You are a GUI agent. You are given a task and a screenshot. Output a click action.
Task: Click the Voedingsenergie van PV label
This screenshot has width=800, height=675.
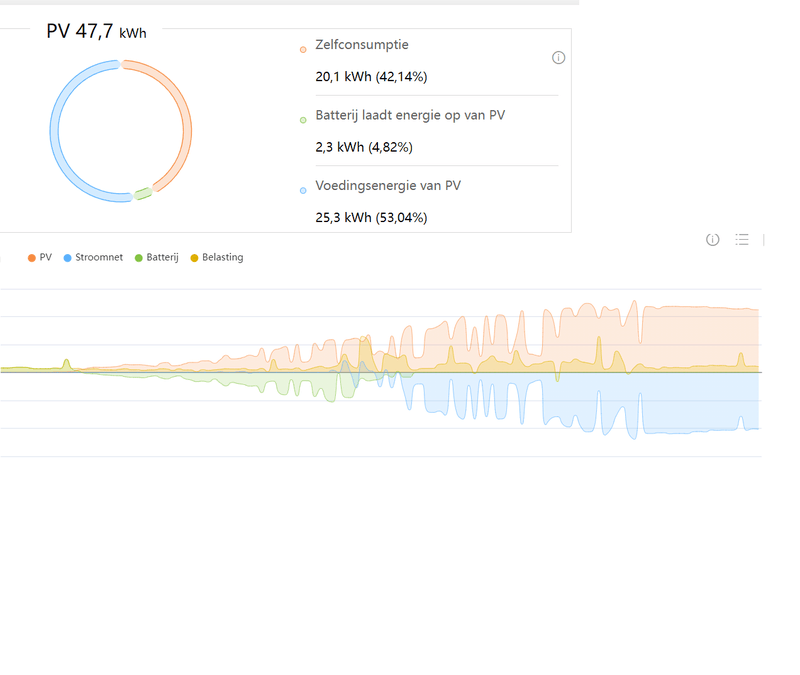coord(388,185)
